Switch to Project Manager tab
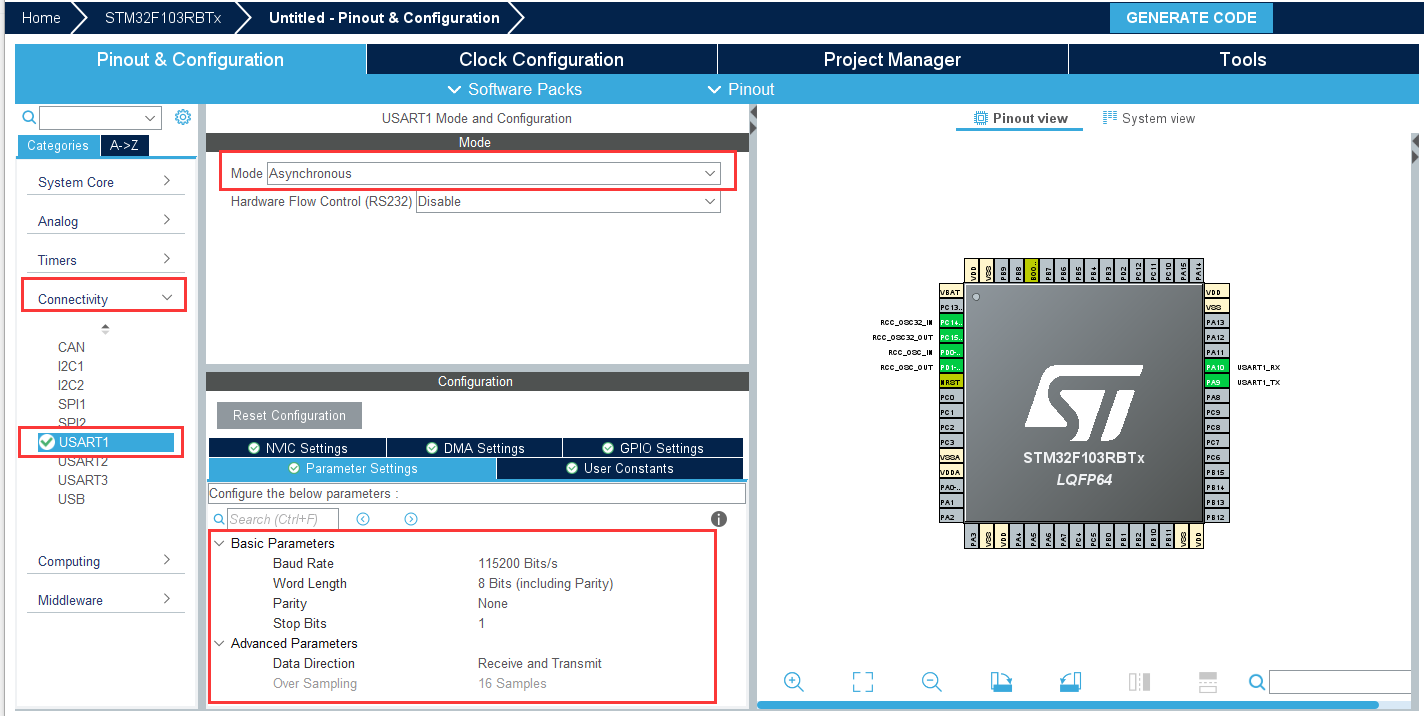The height and width of the screenshot is (716, 1424). [x=892, y=59]
